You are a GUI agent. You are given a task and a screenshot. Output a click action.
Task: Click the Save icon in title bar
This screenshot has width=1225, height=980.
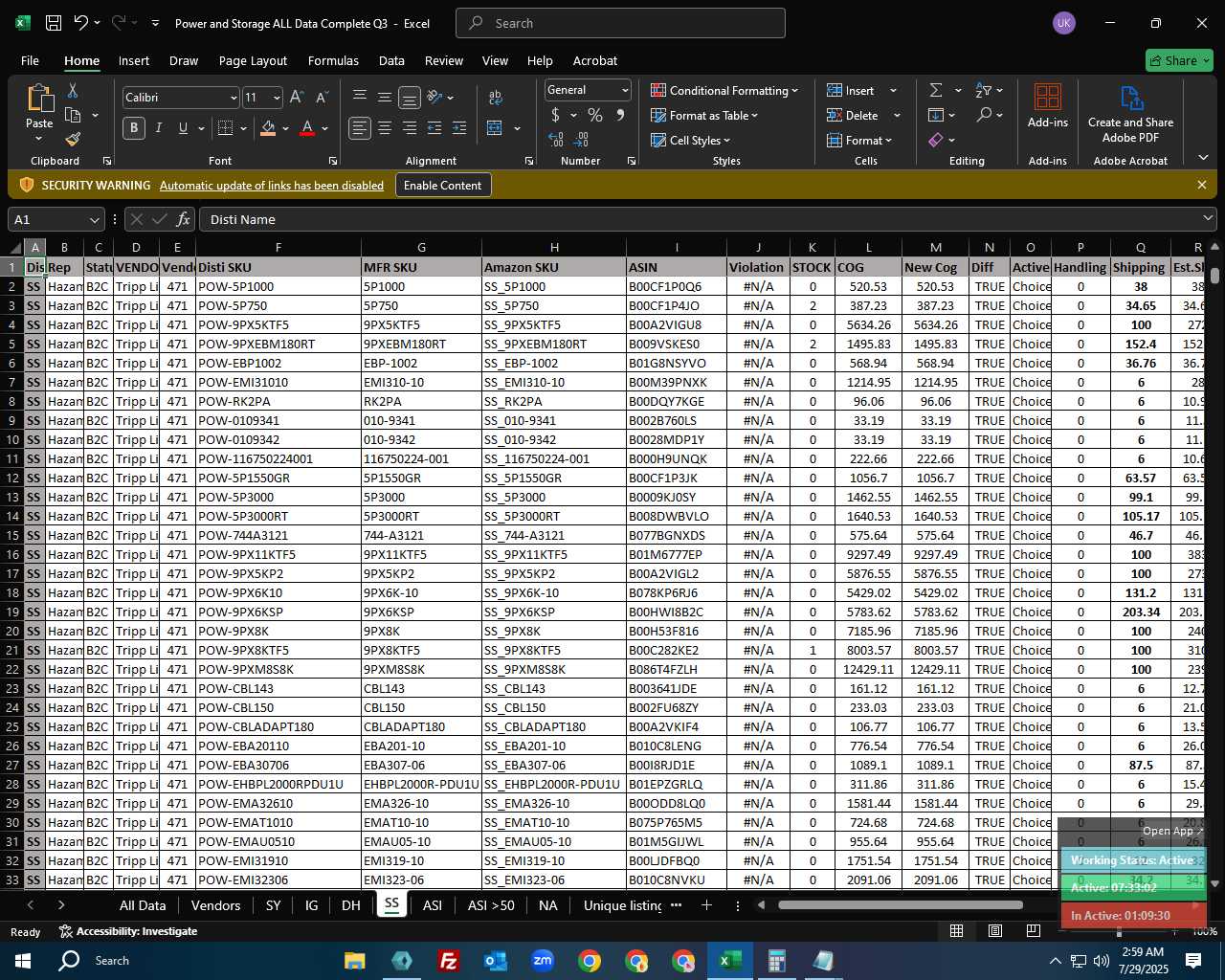(54, 23)
